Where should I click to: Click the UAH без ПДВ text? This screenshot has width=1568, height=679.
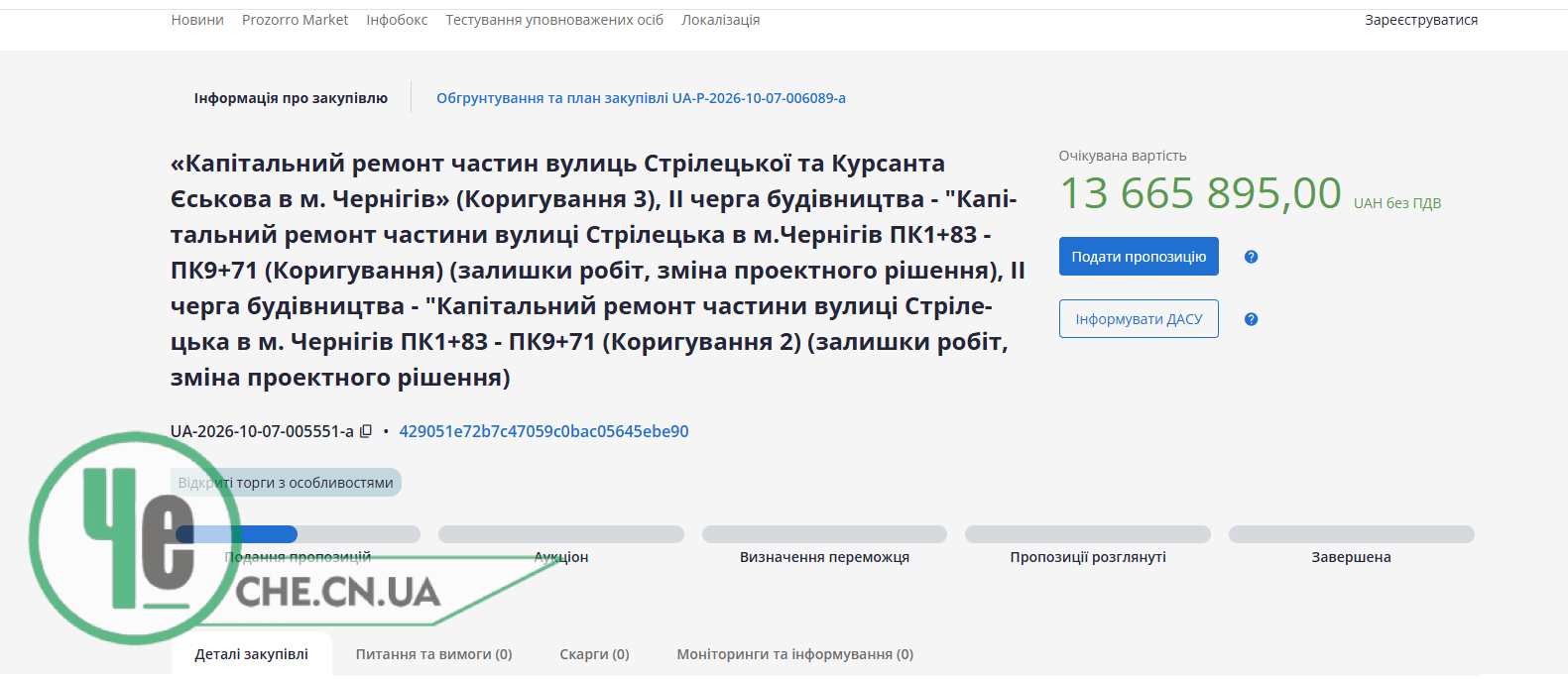point(1397,203)
